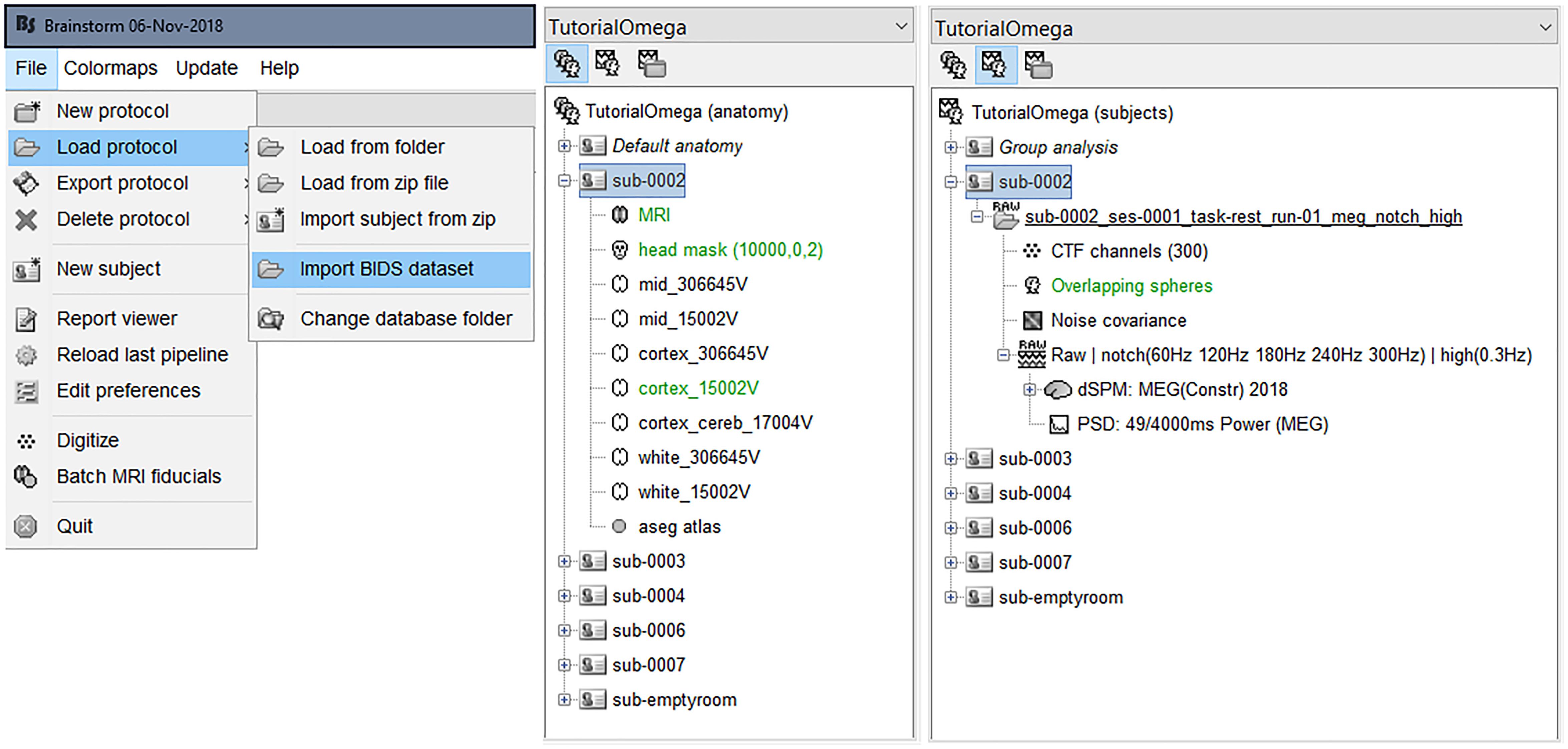Select sub-emptyroom in the subjects tree
Screen dimensions: 1568x749
pyautogui.click(x=1061, y=598)
